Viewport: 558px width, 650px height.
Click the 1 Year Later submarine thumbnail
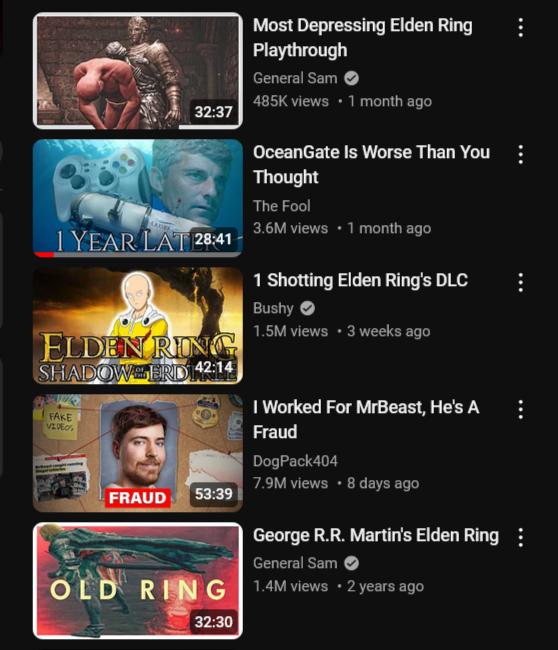click(x=138, y=198)
